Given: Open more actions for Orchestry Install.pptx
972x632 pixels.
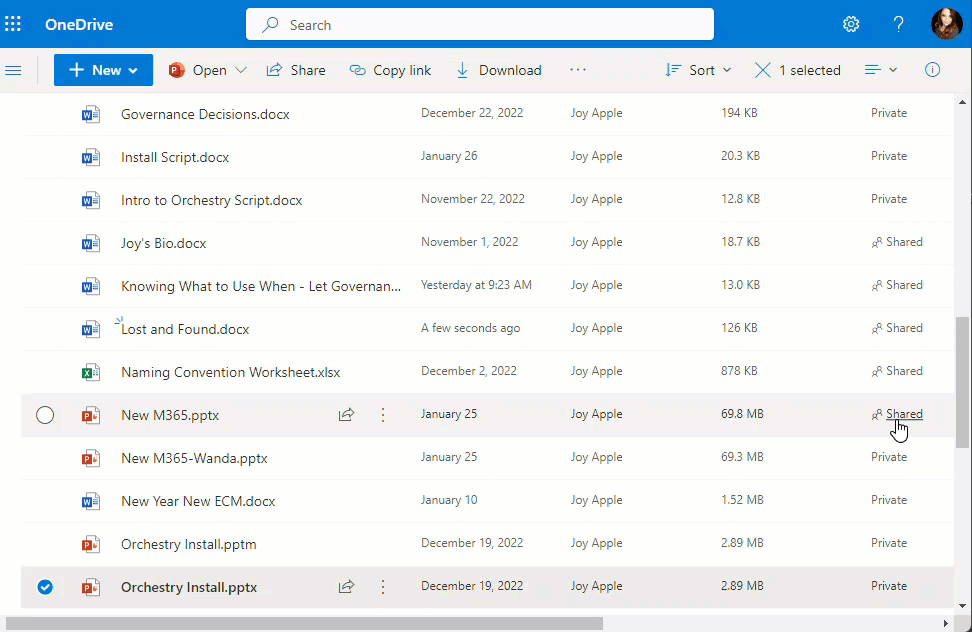Looking at the screenshot, I should (x=383, y=587).
